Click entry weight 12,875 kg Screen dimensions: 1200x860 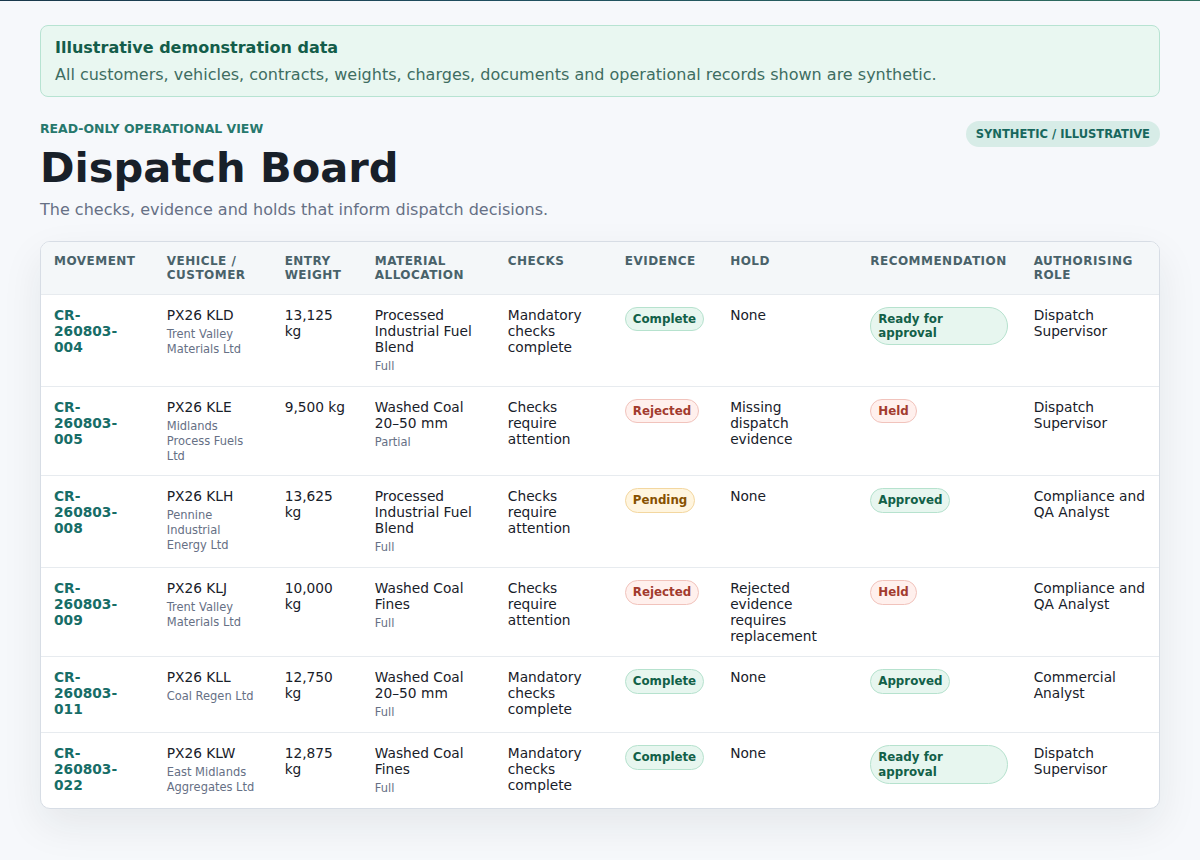[309, 761]
